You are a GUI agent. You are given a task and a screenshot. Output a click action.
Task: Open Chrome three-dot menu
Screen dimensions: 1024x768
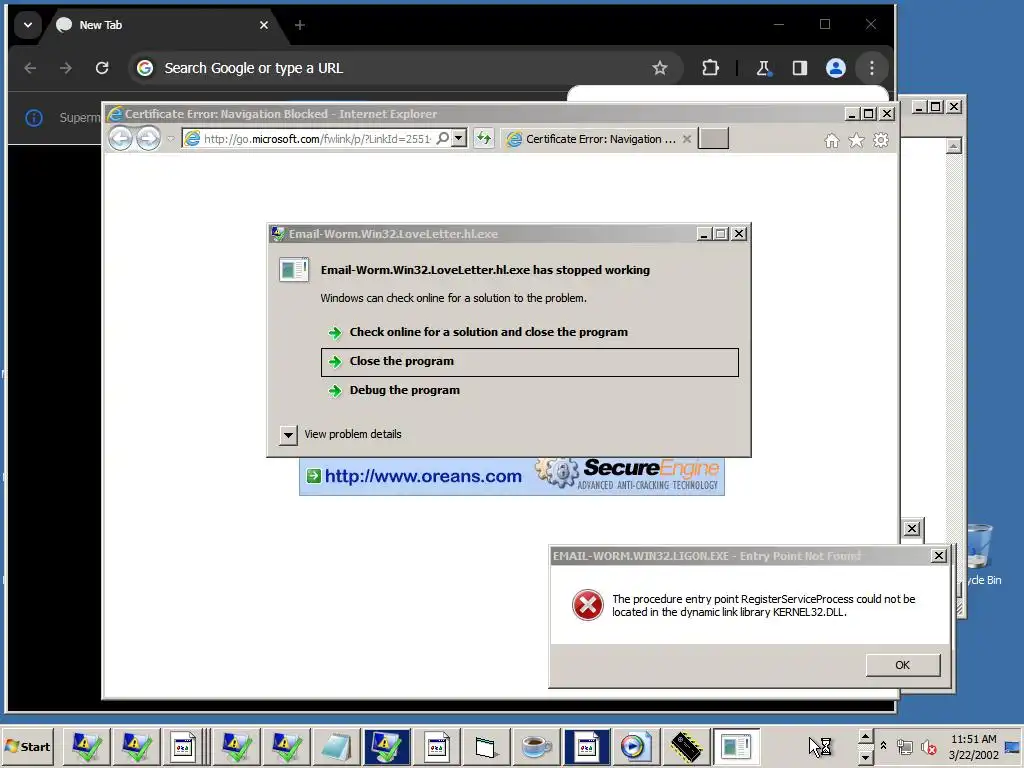point(872,68)
